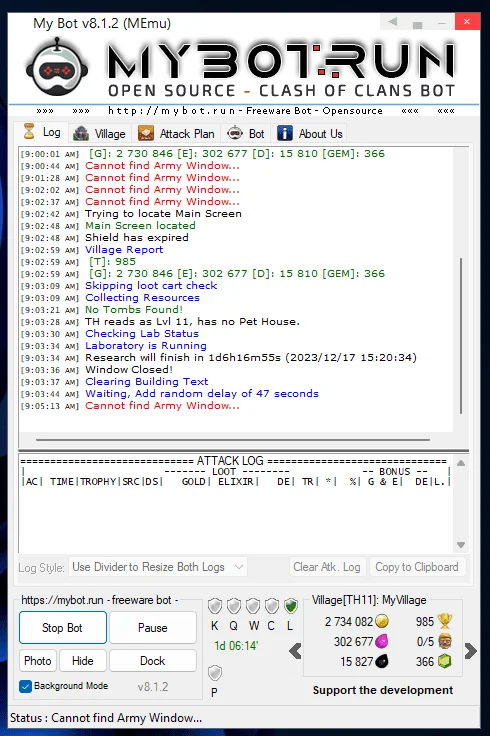Click the dark elixir drop icon

(382, 661)
